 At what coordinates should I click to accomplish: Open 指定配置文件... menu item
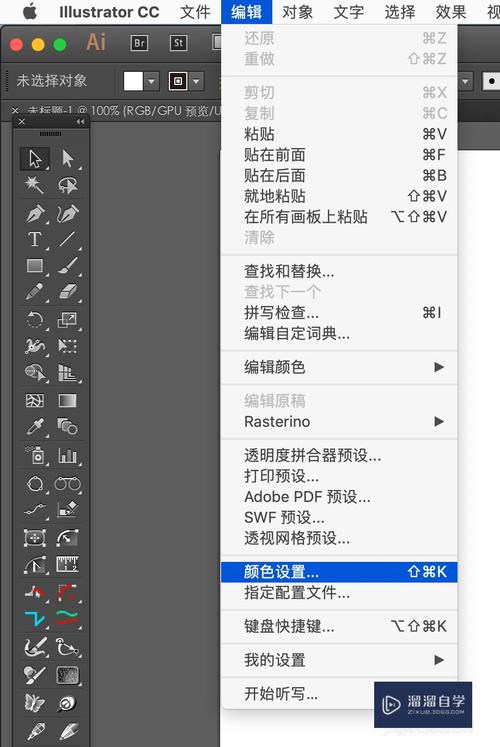coord(339,593)
